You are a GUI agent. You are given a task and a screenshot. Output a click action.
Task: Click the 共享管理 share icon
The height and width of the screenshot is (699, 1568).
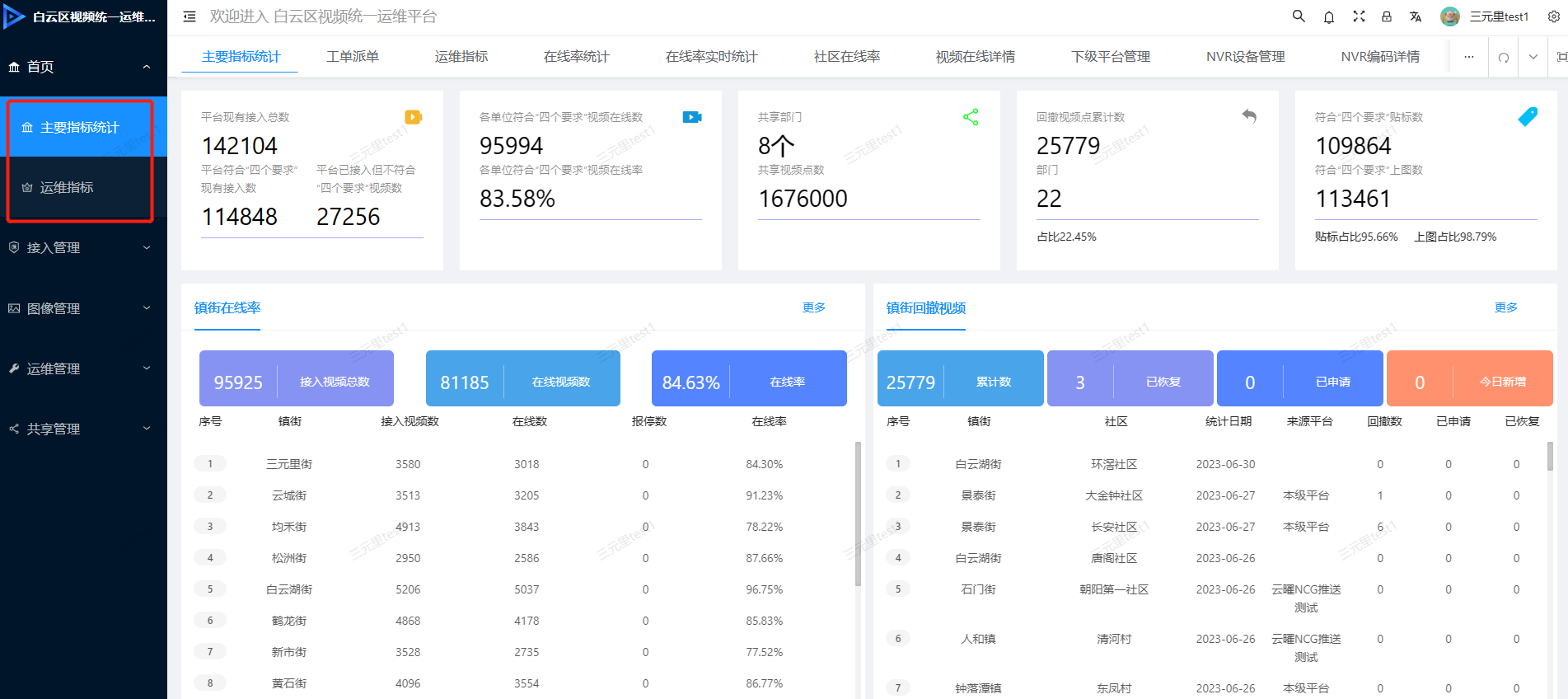point(14,429)
